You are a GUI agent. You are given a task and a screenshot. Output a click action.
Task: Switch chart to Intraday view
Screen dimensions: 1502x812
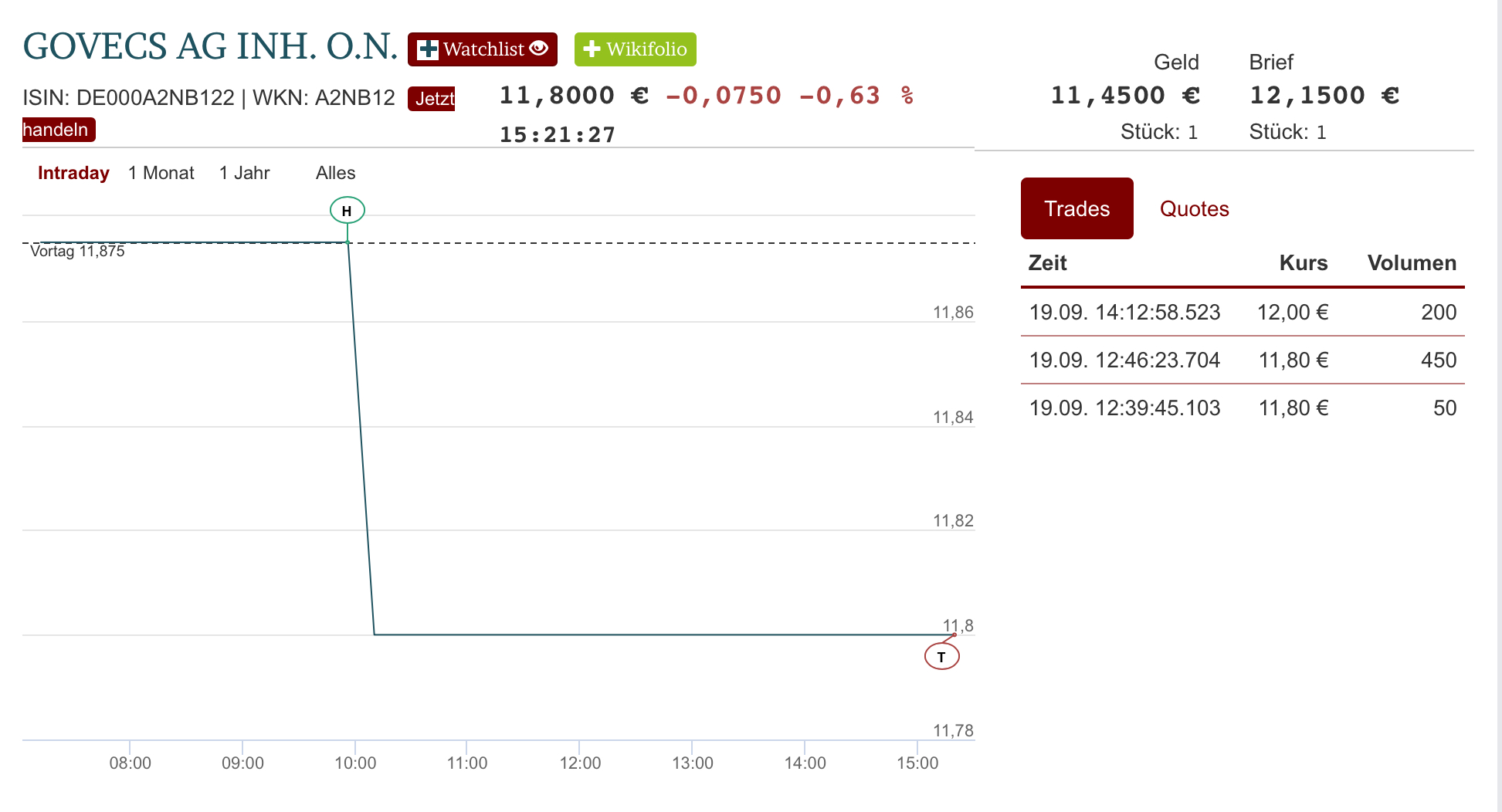click(x=73, y=173)
